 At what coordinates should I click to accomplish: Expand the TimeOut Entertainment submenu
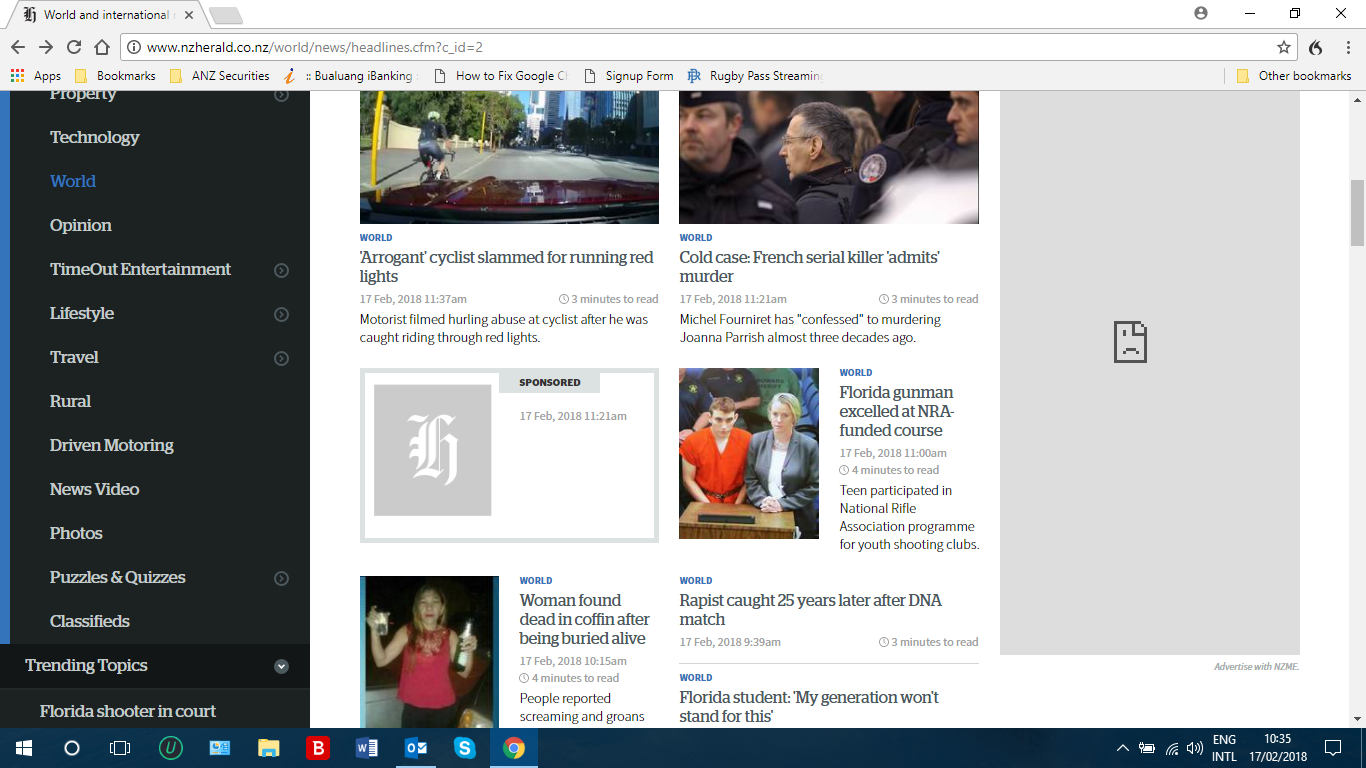281,270
